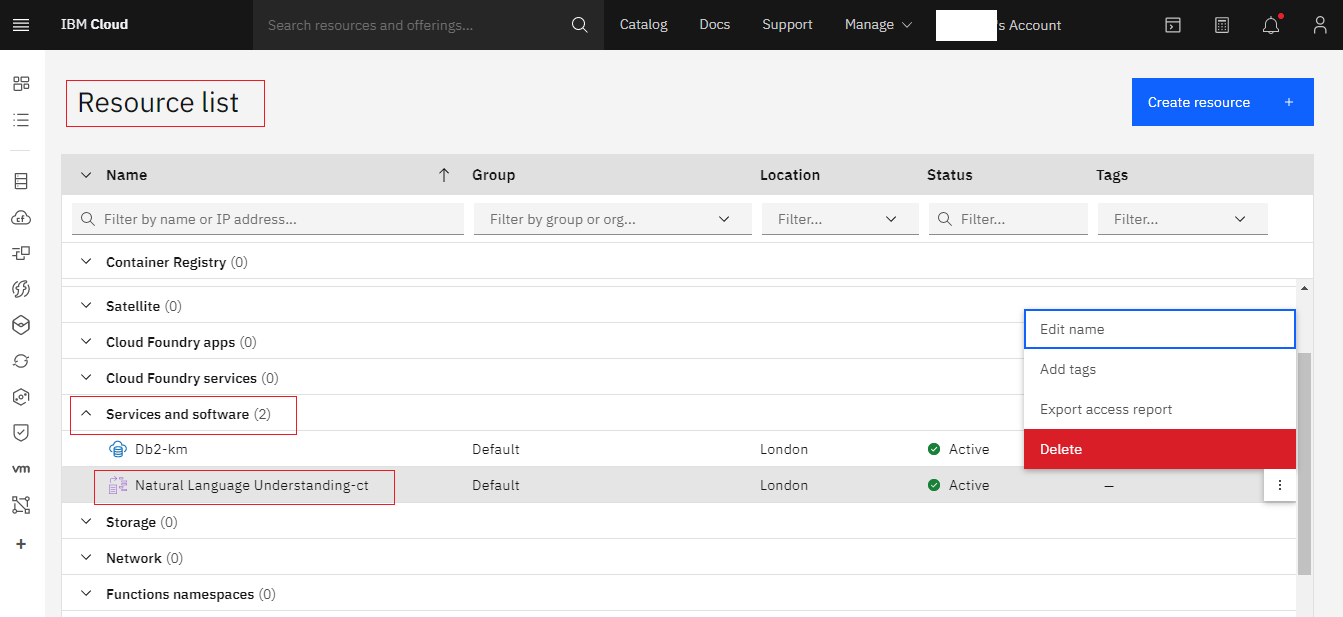The height and width of the screenshot is (617, 1343).
Task: Click the Status column header
Action: tap(950, 175)
